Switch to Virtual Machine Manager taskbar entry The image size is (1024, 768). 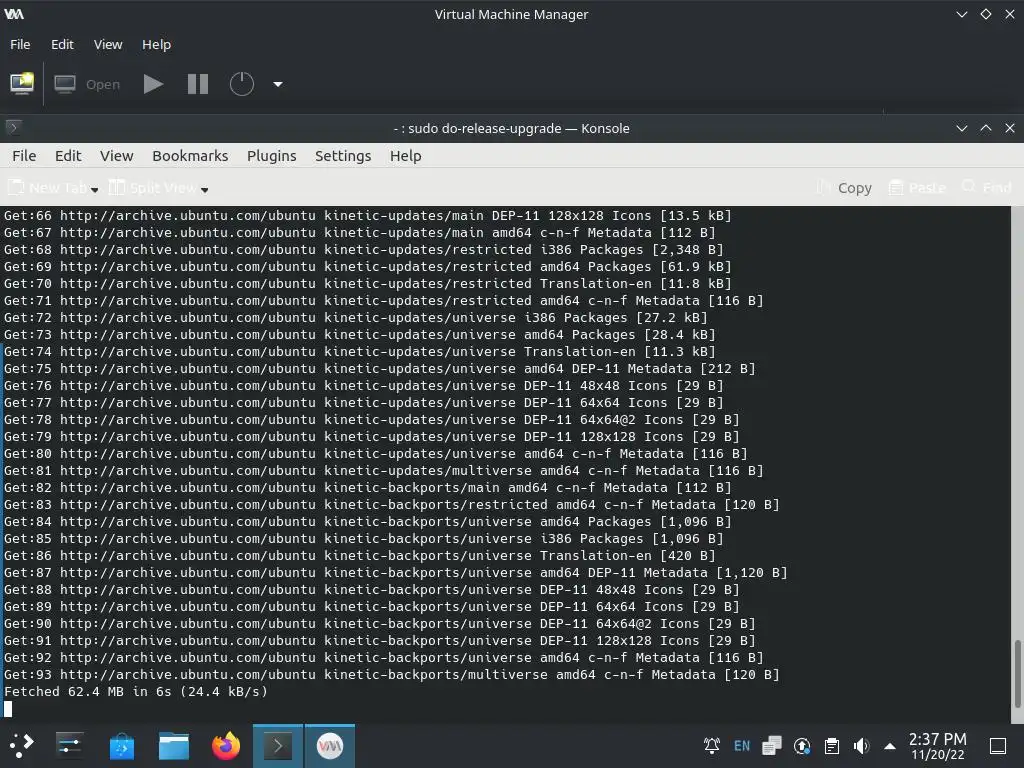click(330, 745)
